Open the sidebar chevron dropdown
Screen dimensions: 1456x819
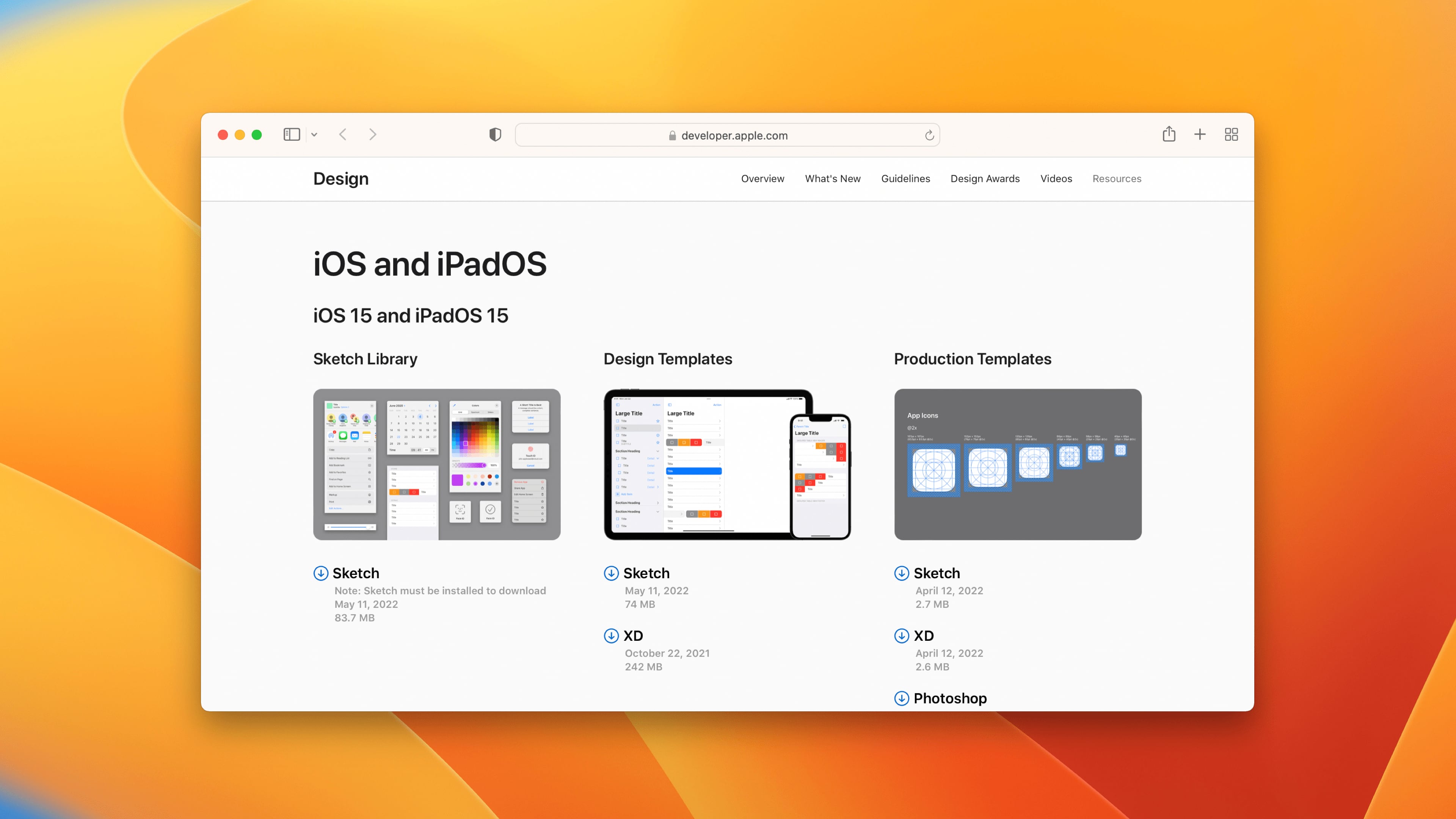tap(315, 135)
